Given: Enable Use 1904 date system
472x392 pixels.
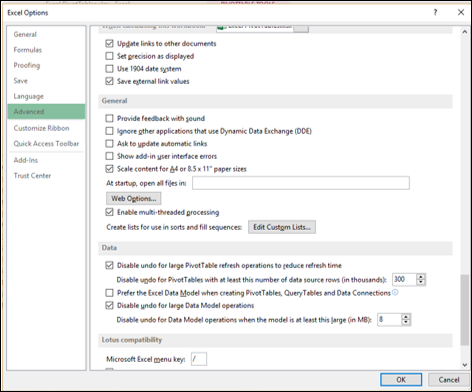Looking at the screenshot, I should pos(109,69).
